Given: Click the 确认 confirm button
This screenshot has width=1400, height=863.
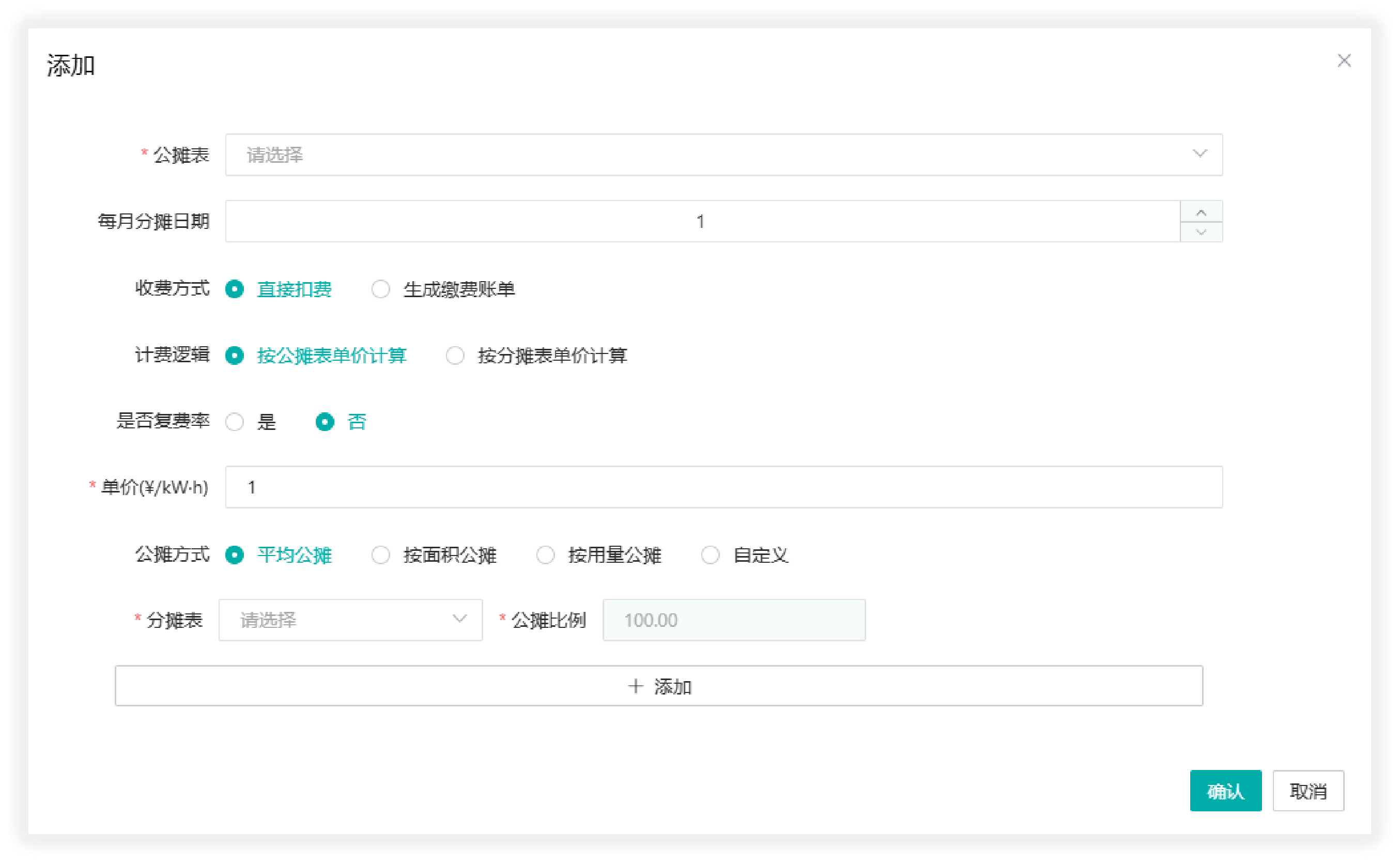Looking at the screenshot, I should [x=1225, y=791].
